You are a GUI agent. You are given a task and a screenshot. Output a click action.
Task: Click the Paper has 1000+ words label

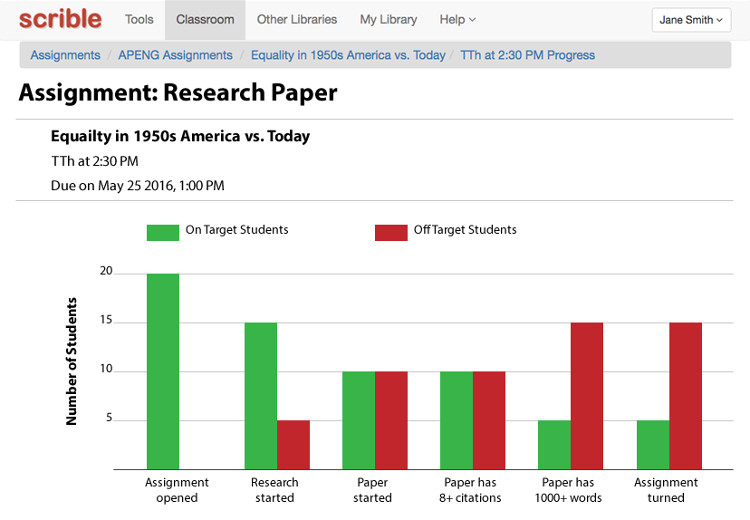point(568,490)
